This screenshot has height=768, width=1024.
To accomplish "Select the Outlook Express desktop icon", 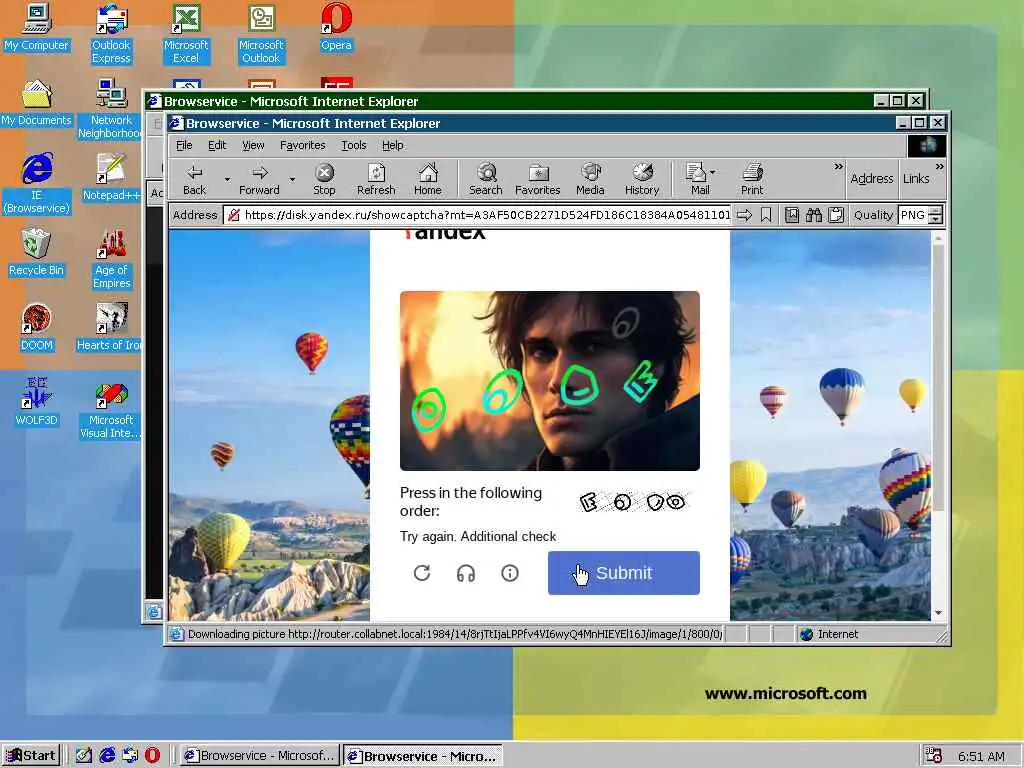I will coord(111,34).
